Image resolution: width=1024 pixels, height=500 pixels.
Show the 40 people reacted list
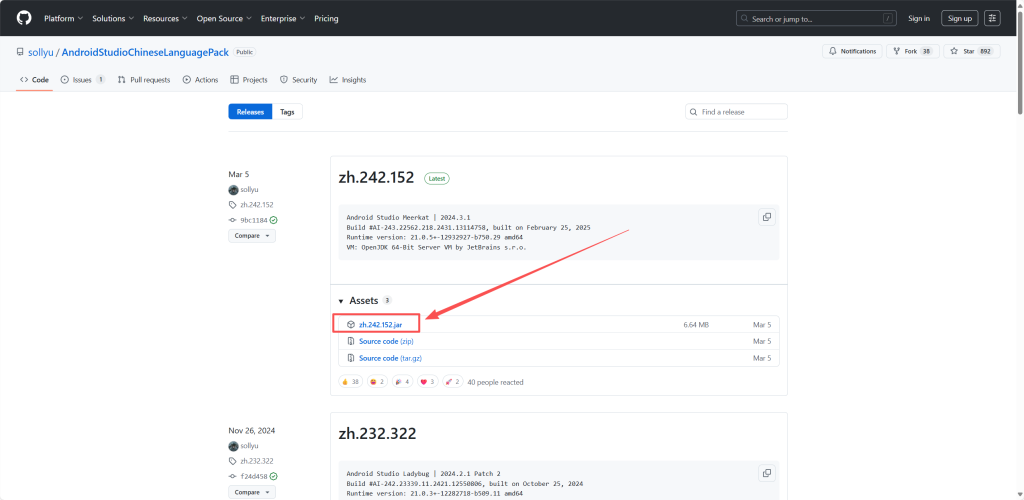495,382
